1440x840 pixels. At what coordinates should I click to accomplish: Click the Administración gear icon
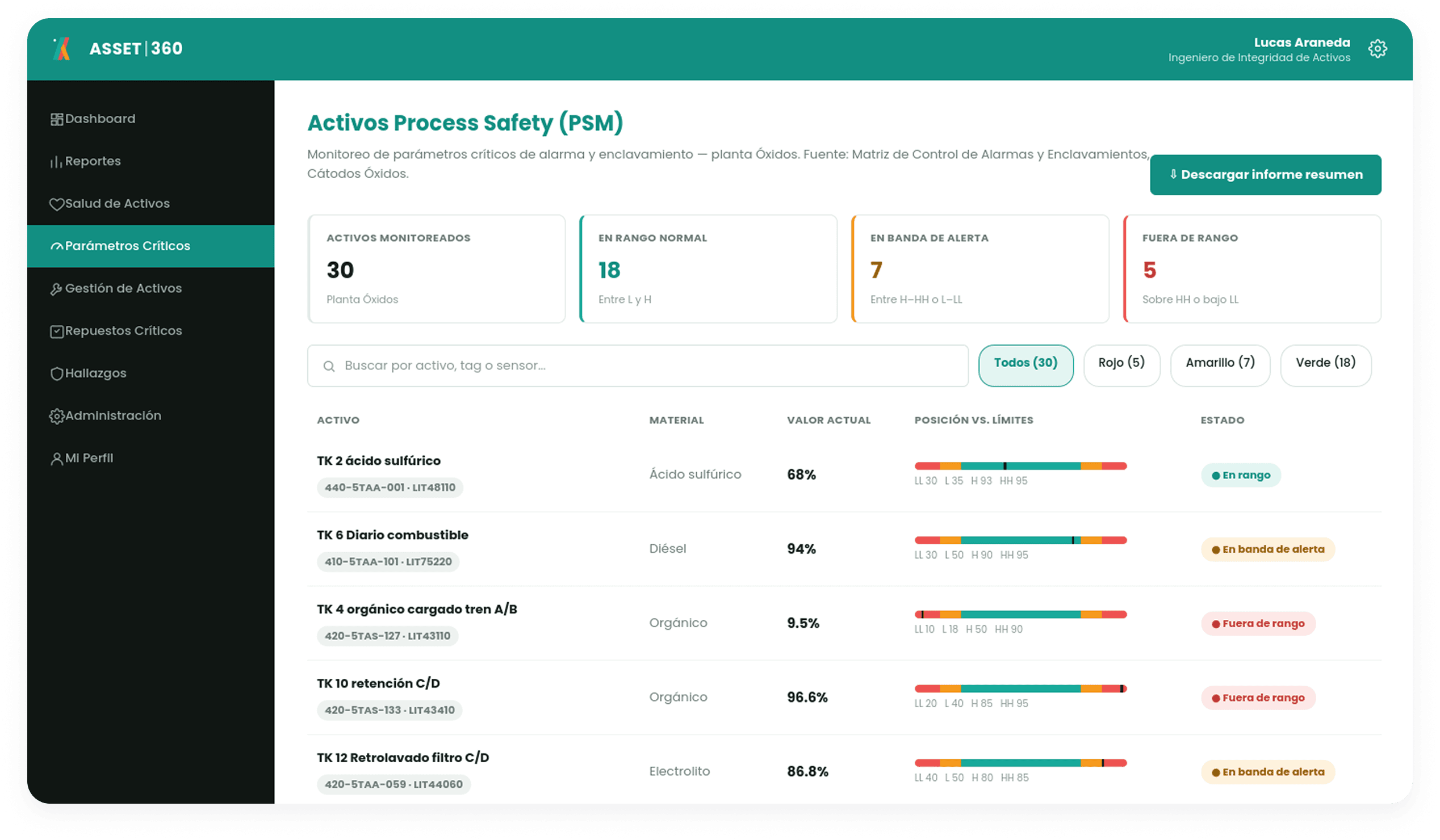pyautogui.click(x=57, y=416)
